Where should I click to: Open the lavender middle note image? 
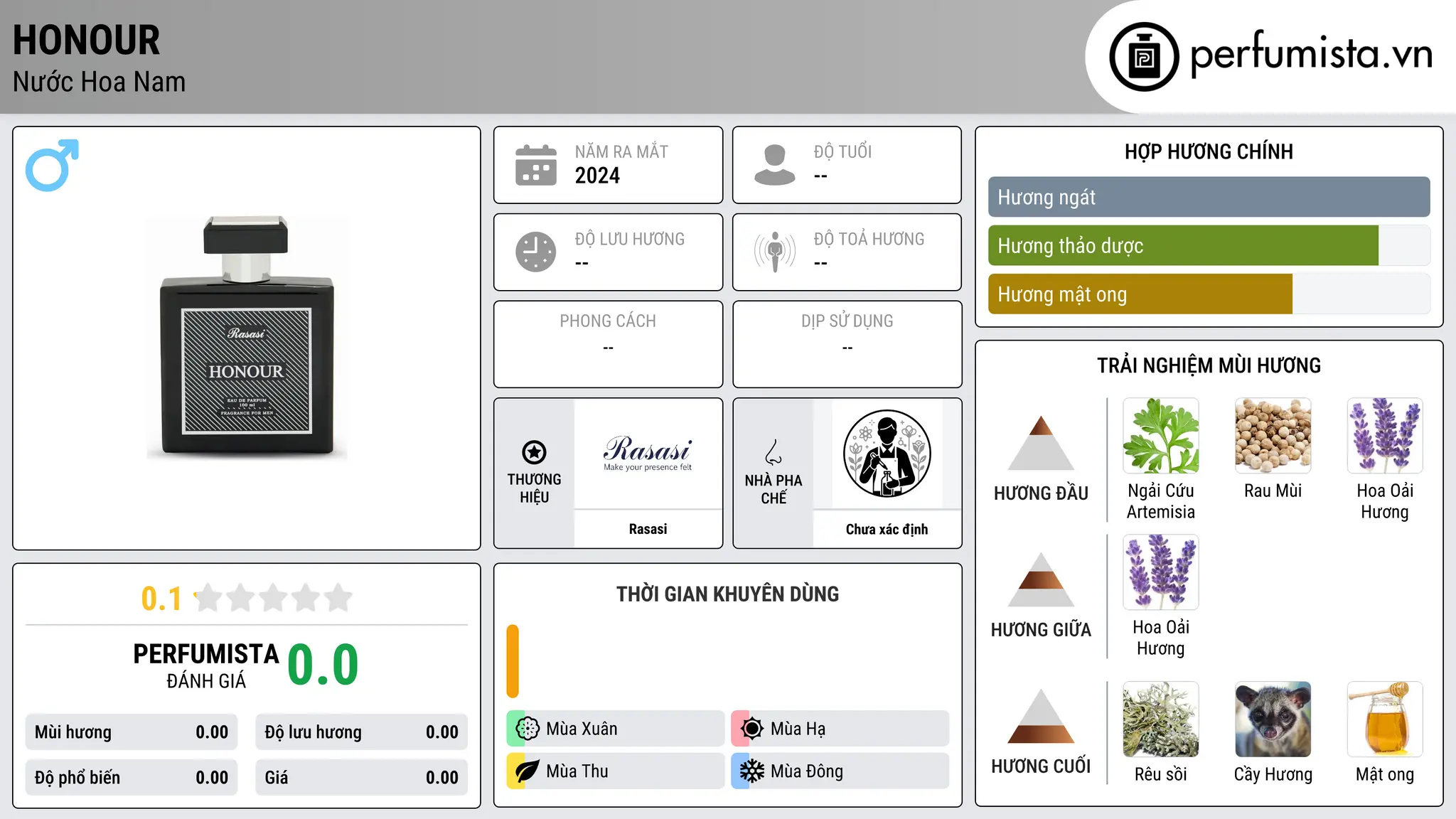pyautogui.click(x=1161, y=572)
